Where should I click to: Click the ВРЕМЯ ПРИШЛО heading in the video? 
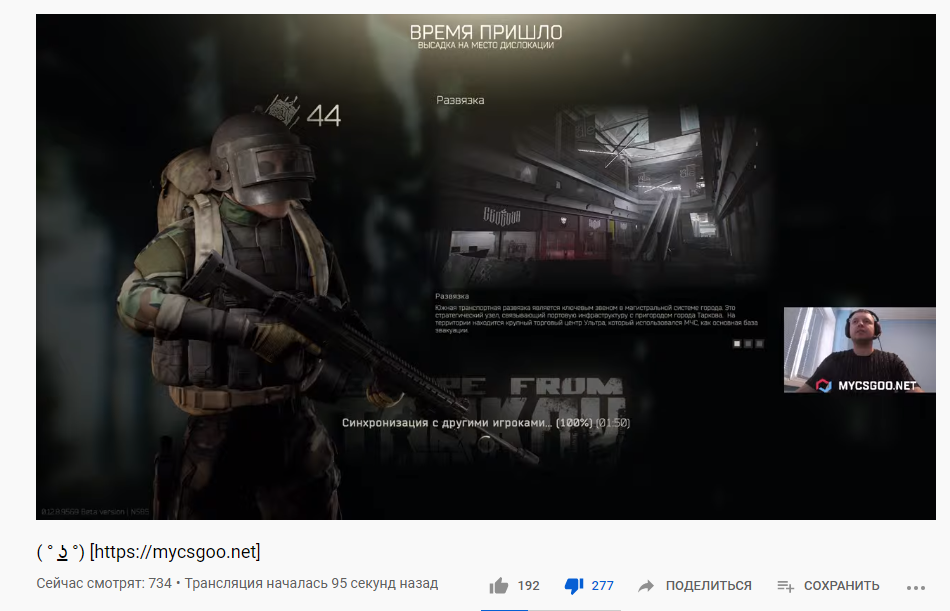click(485, 33)
